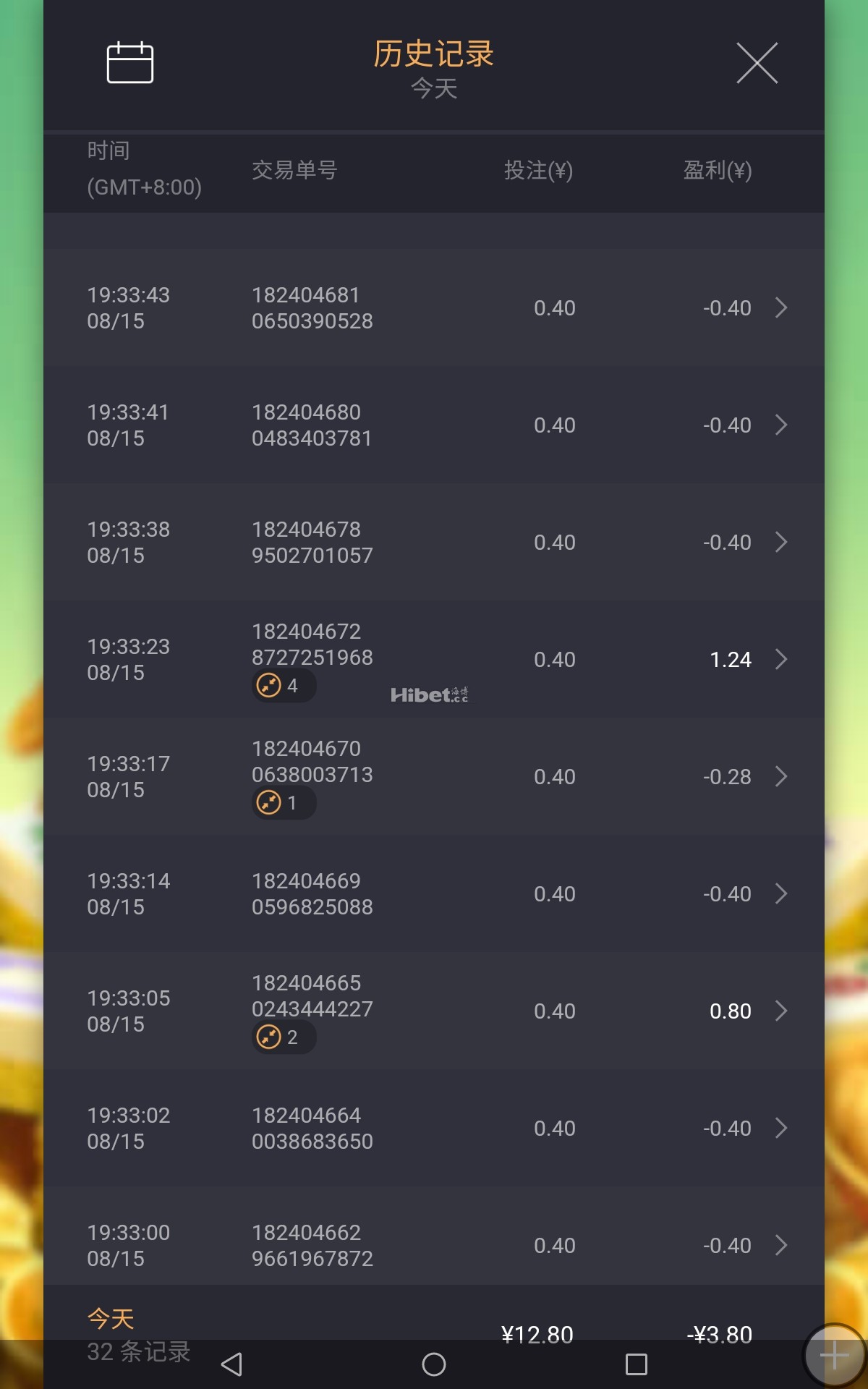Select the 19:33:02 history row
Screen dimensions: 868x1389
(x=434, y=1128)
